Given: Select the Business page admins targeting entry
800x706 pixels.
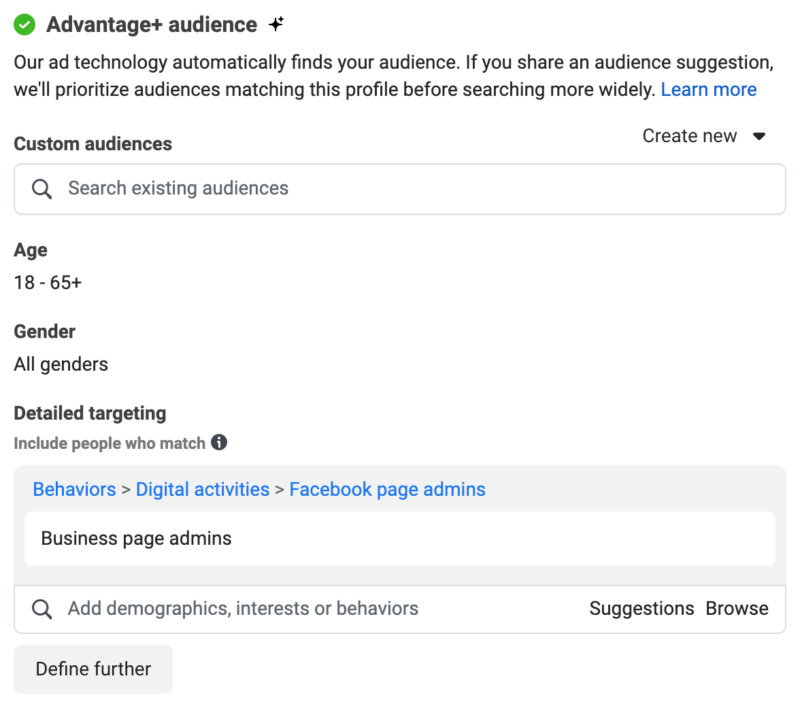Looking at the screenshot, I should (136, 539).
